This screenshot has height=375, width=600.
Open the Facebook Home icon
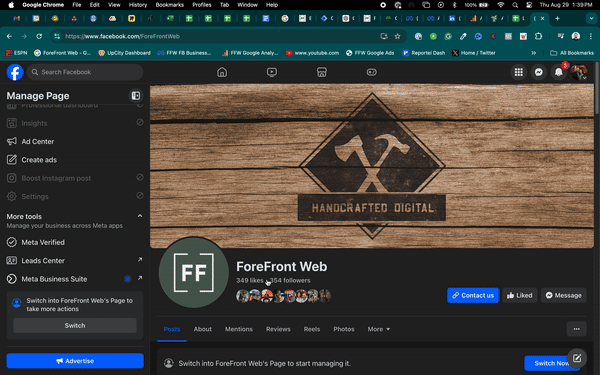click(222, 72)
